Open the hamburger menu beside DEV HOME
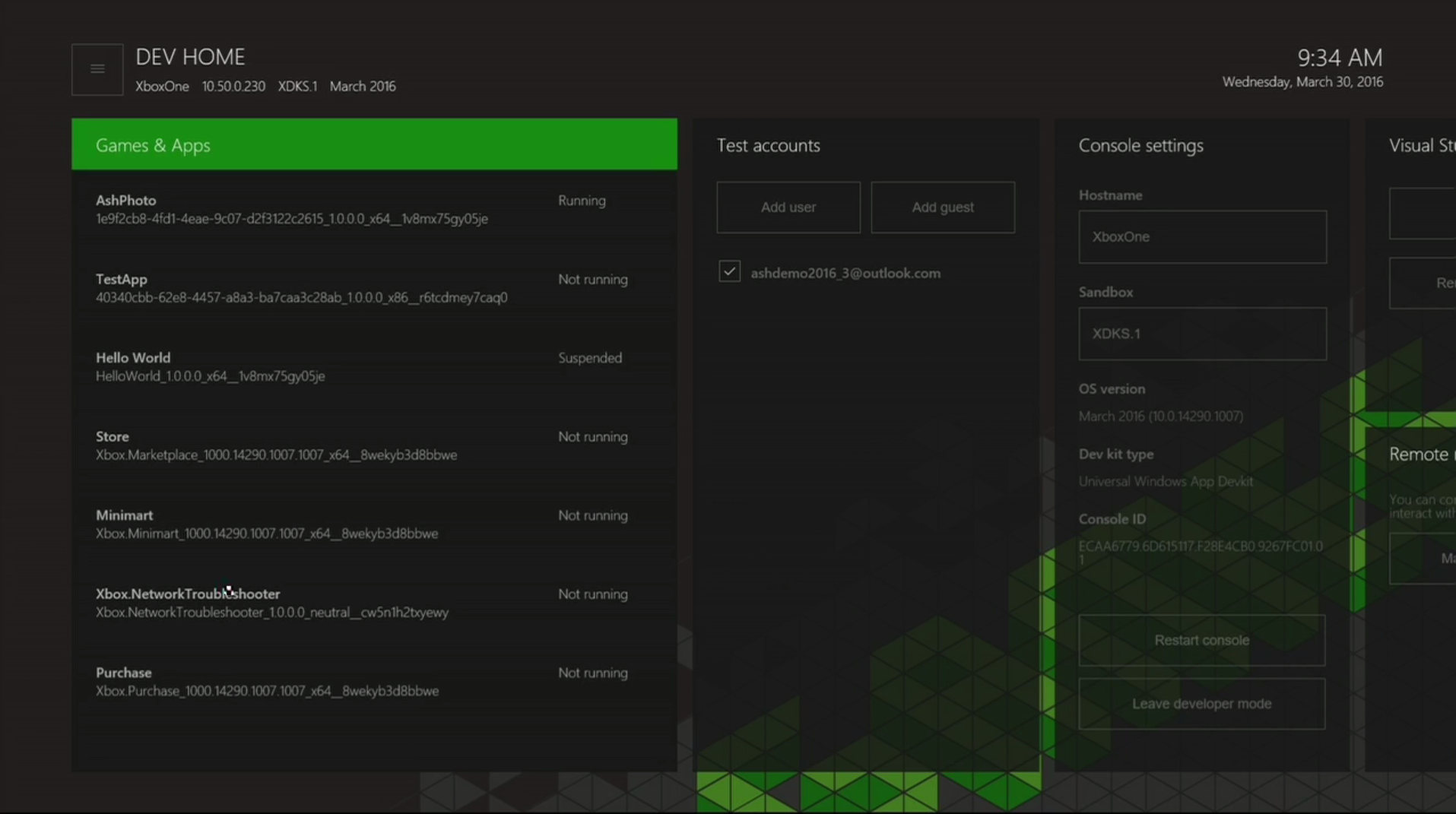 [97, 69]
